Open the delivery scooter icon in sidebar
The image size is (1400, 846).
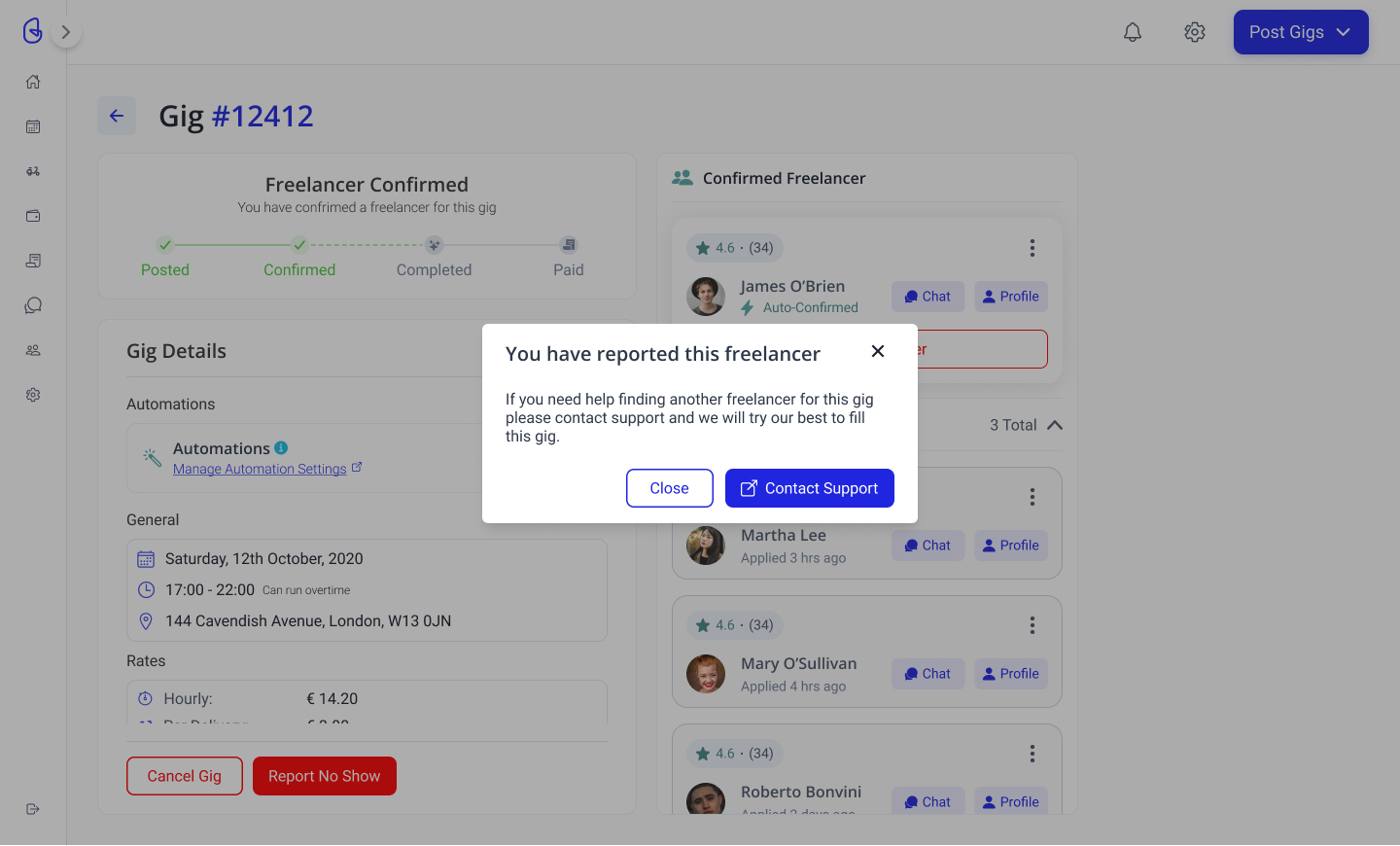click(x=33, y=171)
